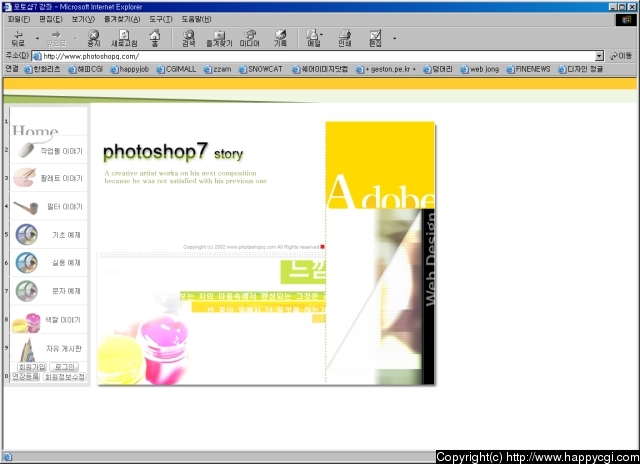Open the 쉐어이미지닷컴 links bar shortcut
This screenshot has height=464, width=640.
click(x=320, y=69)
